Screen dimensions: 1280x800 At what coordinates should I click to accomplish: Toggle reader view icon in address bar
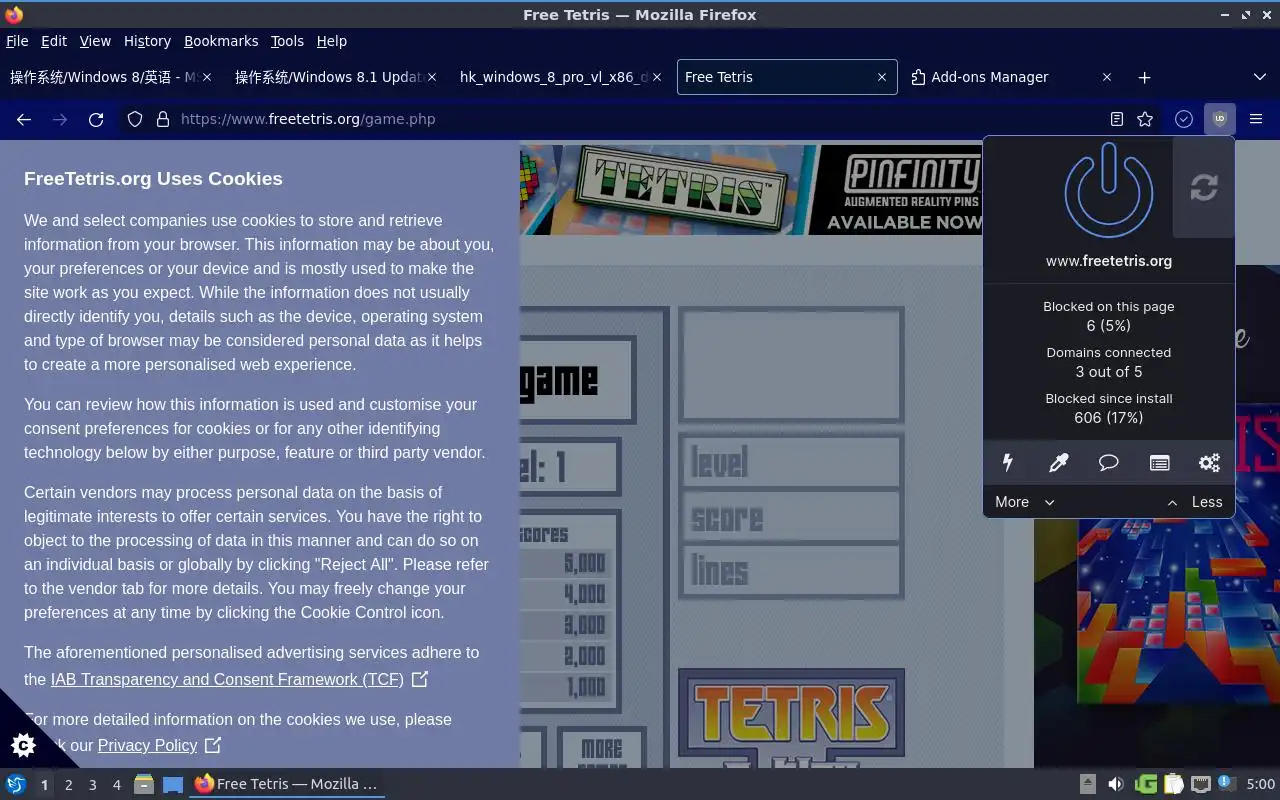click(1117, 119)
